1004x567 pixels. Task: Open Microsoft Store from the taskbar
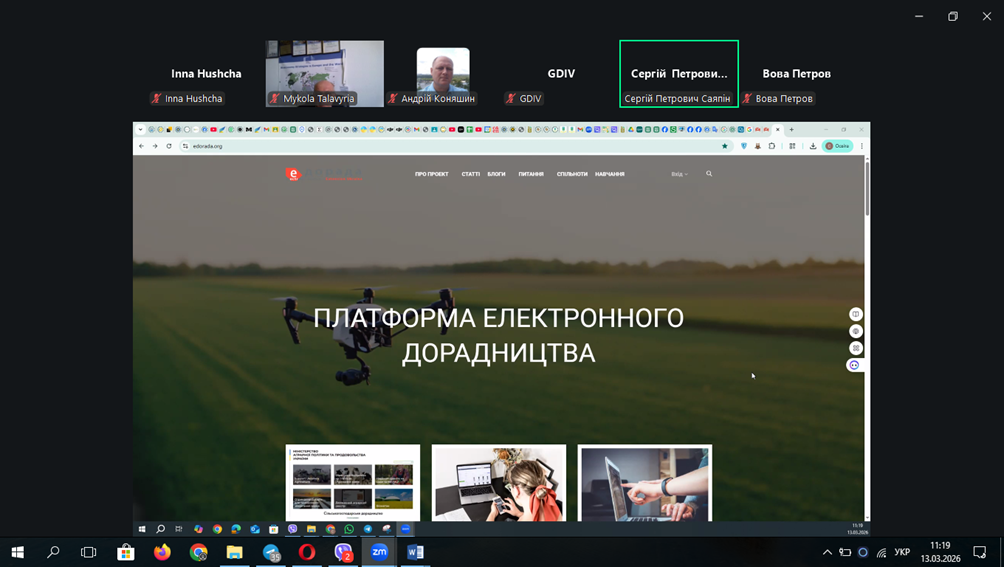(126, 552)
